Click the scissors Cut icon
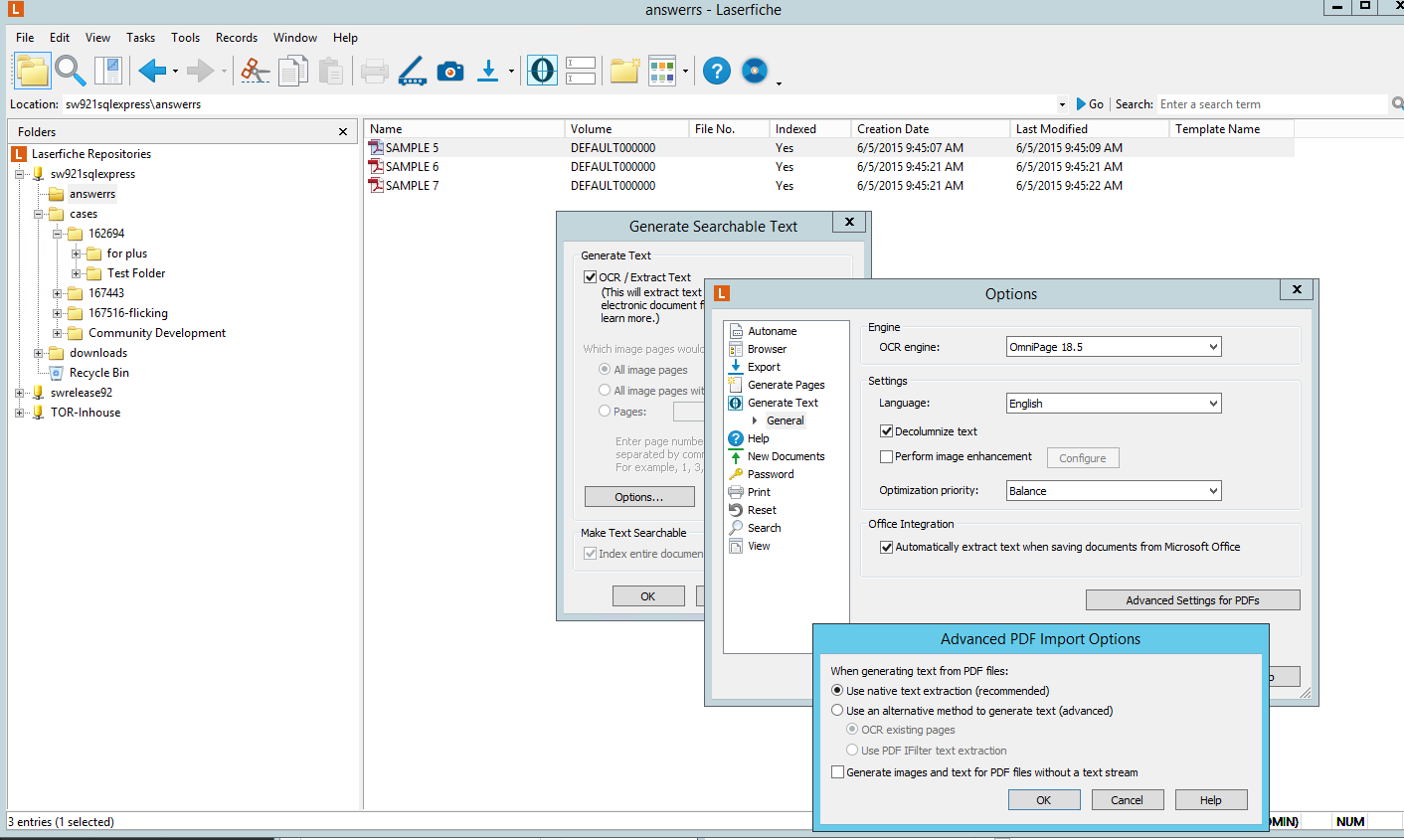 point(256,71)
